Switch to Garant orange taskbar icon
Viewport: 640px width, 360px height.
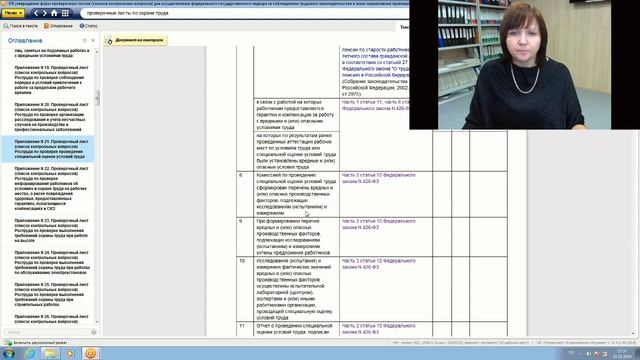pyautogui.click(x=91, y=353)
